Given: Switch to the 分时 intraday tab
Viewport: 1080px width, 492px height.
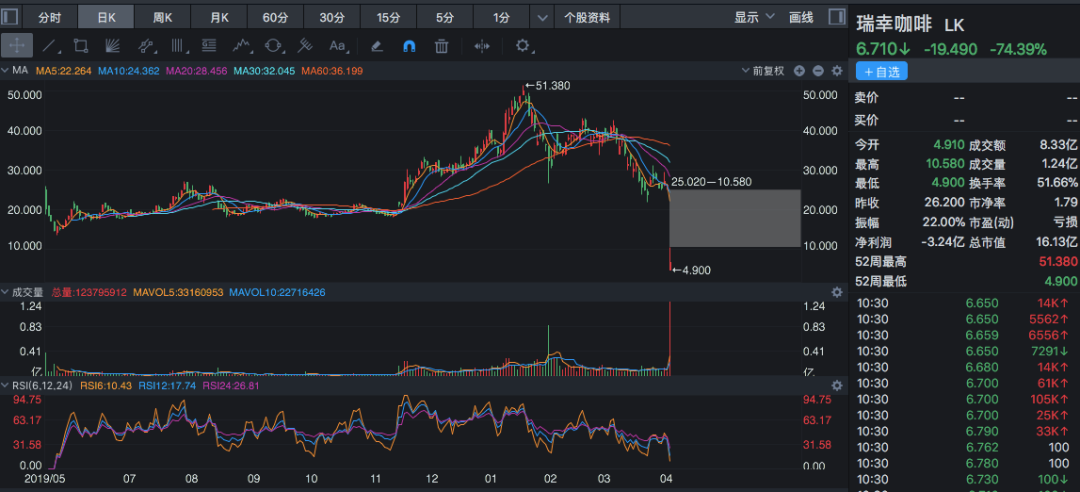Looking at the screenshot, I should point(49,17).
